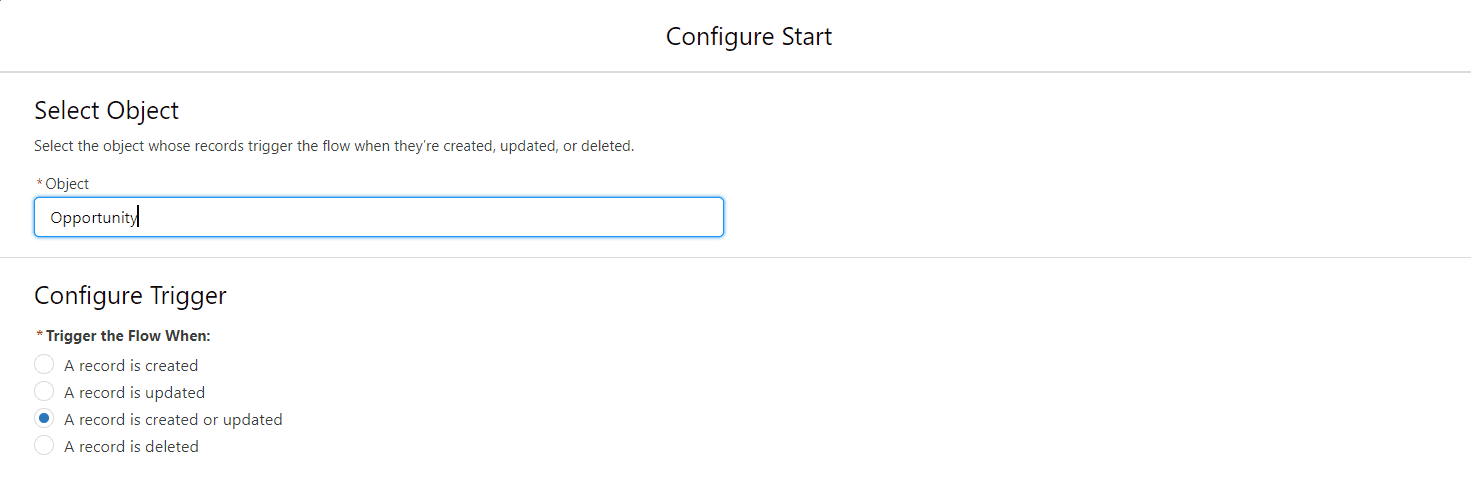Click the "Select Object" section heading
The width and height of the screenshot is (1471, 477).
click(x=107, y=110)
